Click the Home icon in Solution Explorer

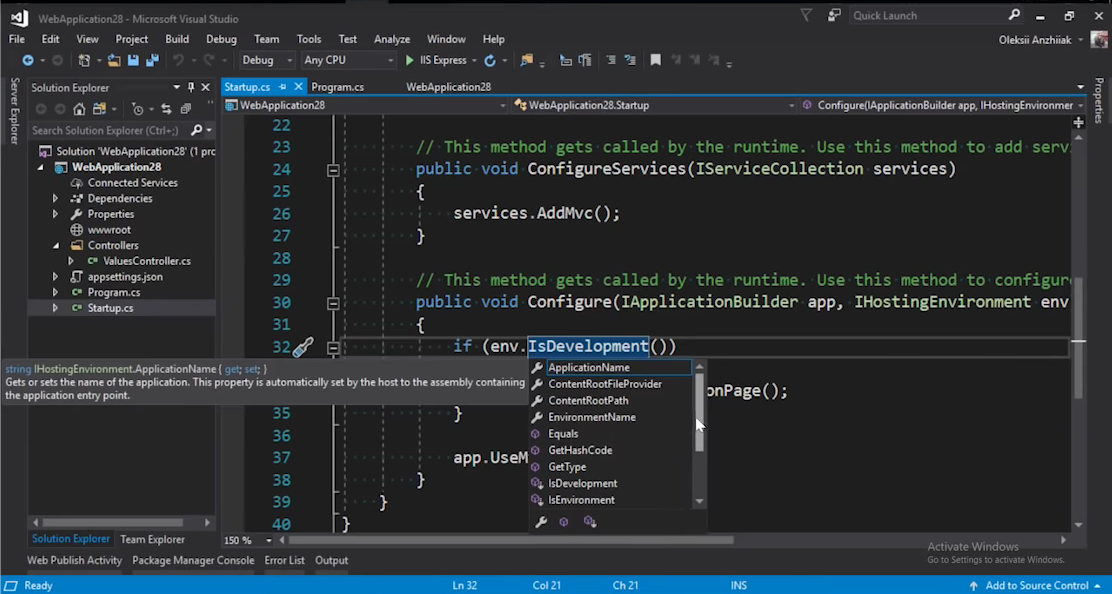(81, 109)
